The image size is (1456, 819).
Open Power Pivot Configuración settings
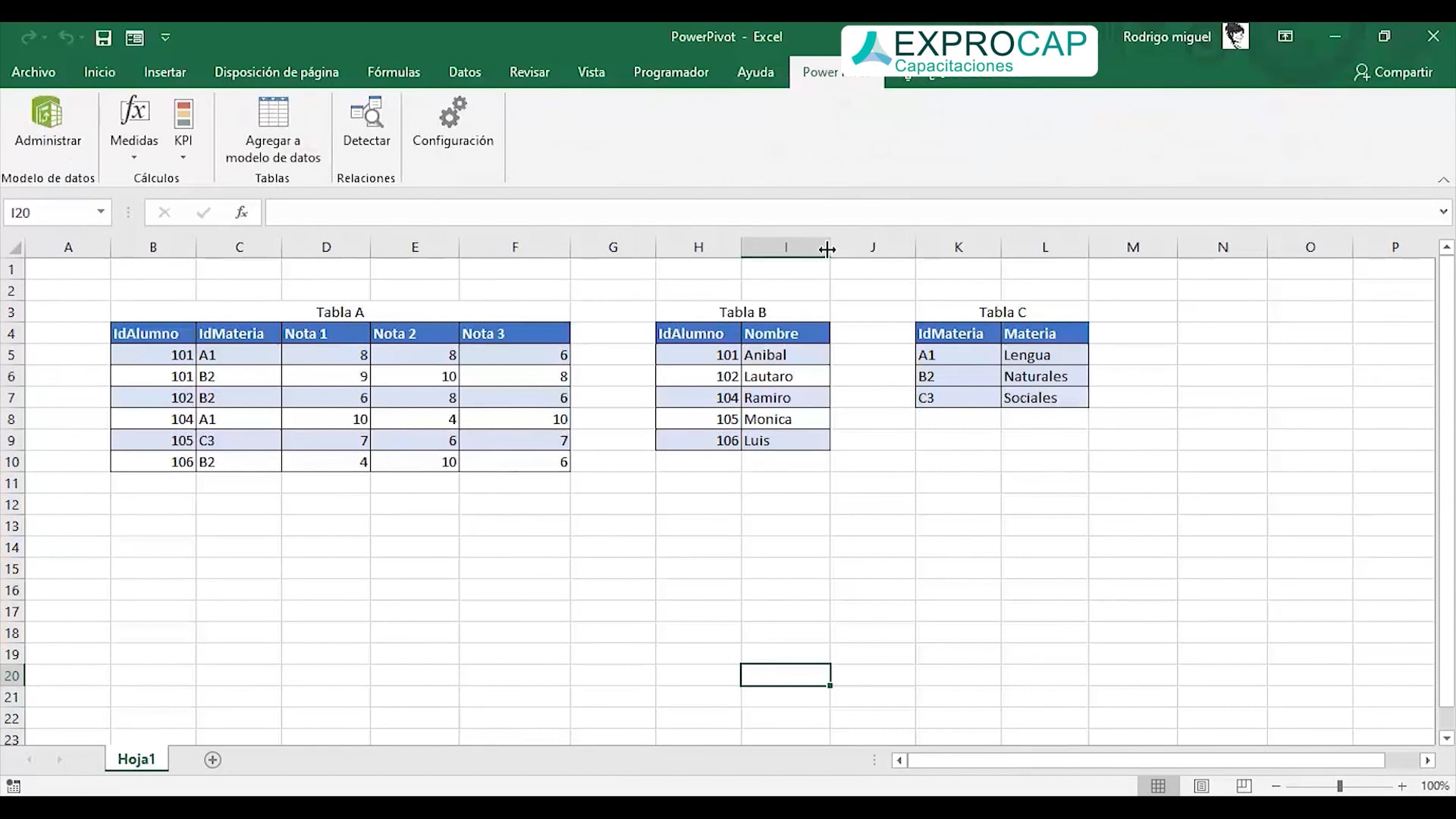tap(453, 123)
